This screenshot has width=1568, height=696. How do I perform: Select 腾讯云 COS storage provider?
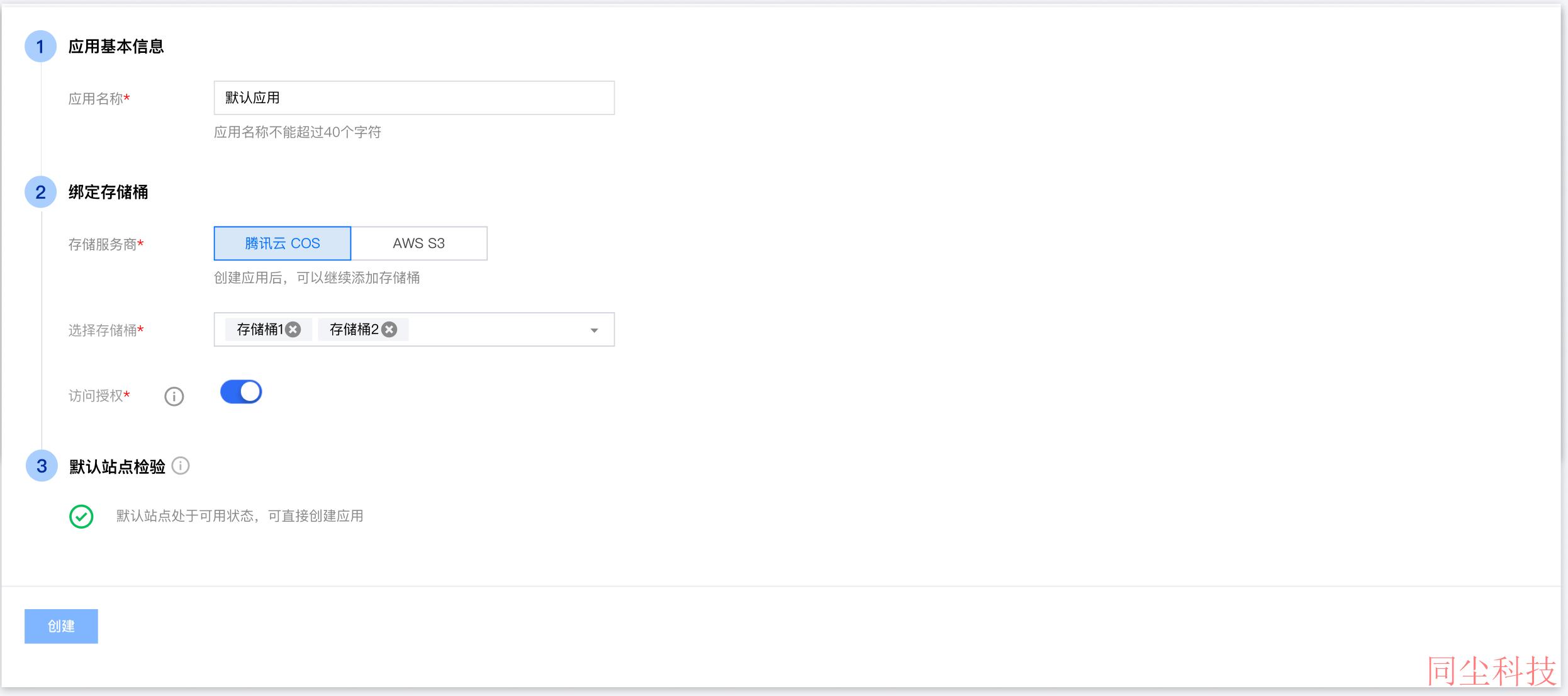point(283,244)
